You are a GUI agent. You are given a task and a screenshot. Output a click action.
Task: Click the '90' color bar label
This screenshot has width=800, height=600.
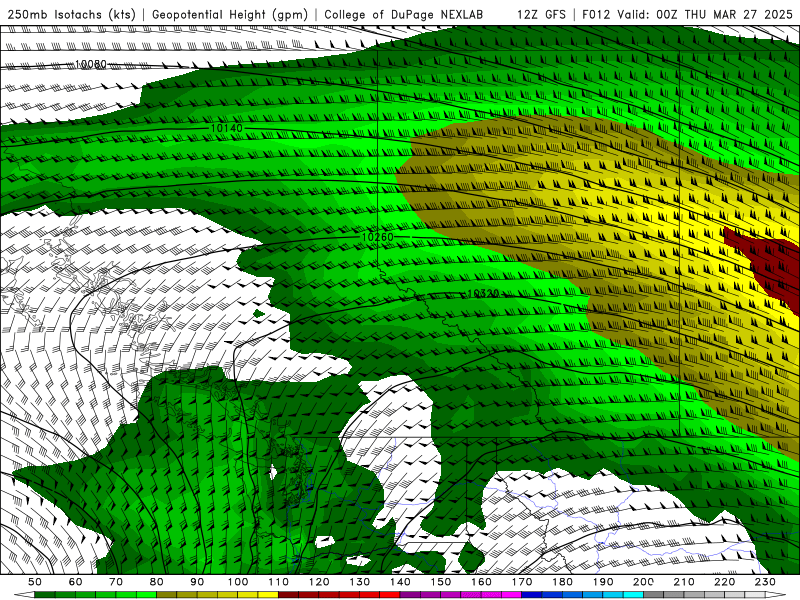click(197, 582)
